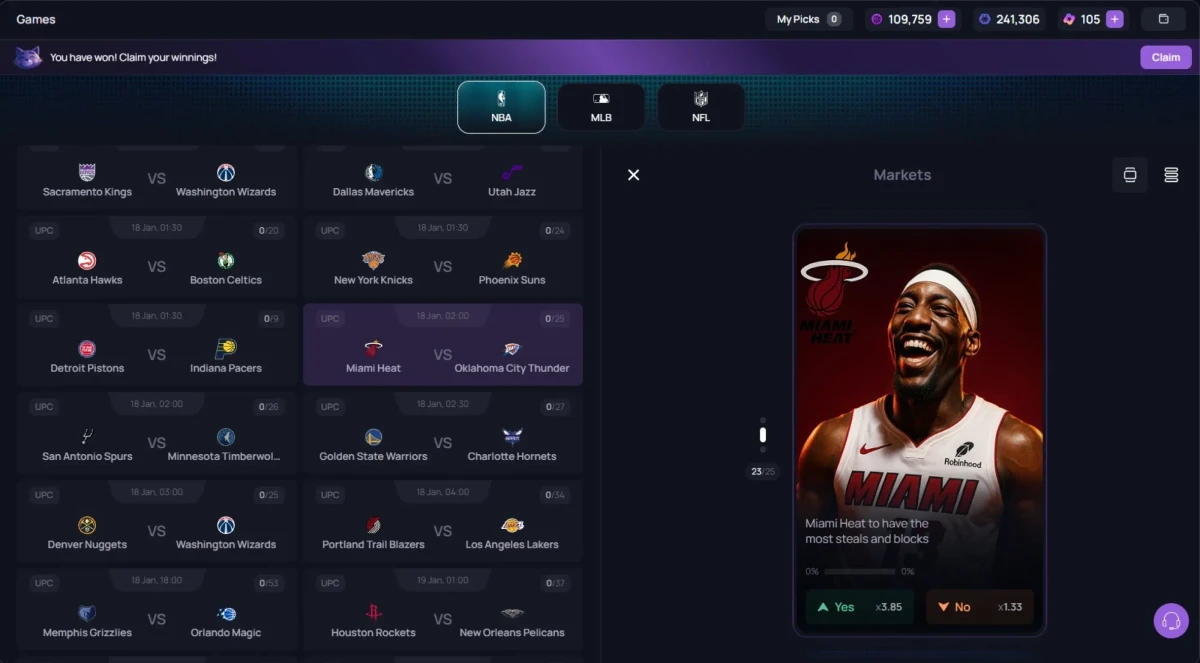
Task: Click the Portland Trail Blazers logo
Action: point(373,525)
